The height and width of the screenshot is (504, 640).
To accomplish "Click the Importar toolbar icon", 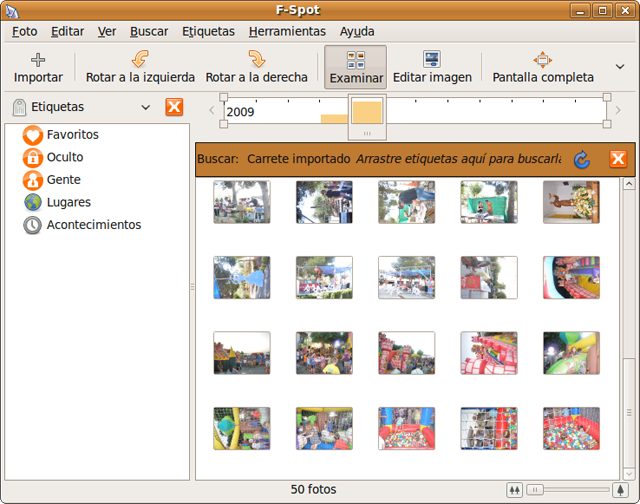I will pyautogui.click(x=38, y=67).
